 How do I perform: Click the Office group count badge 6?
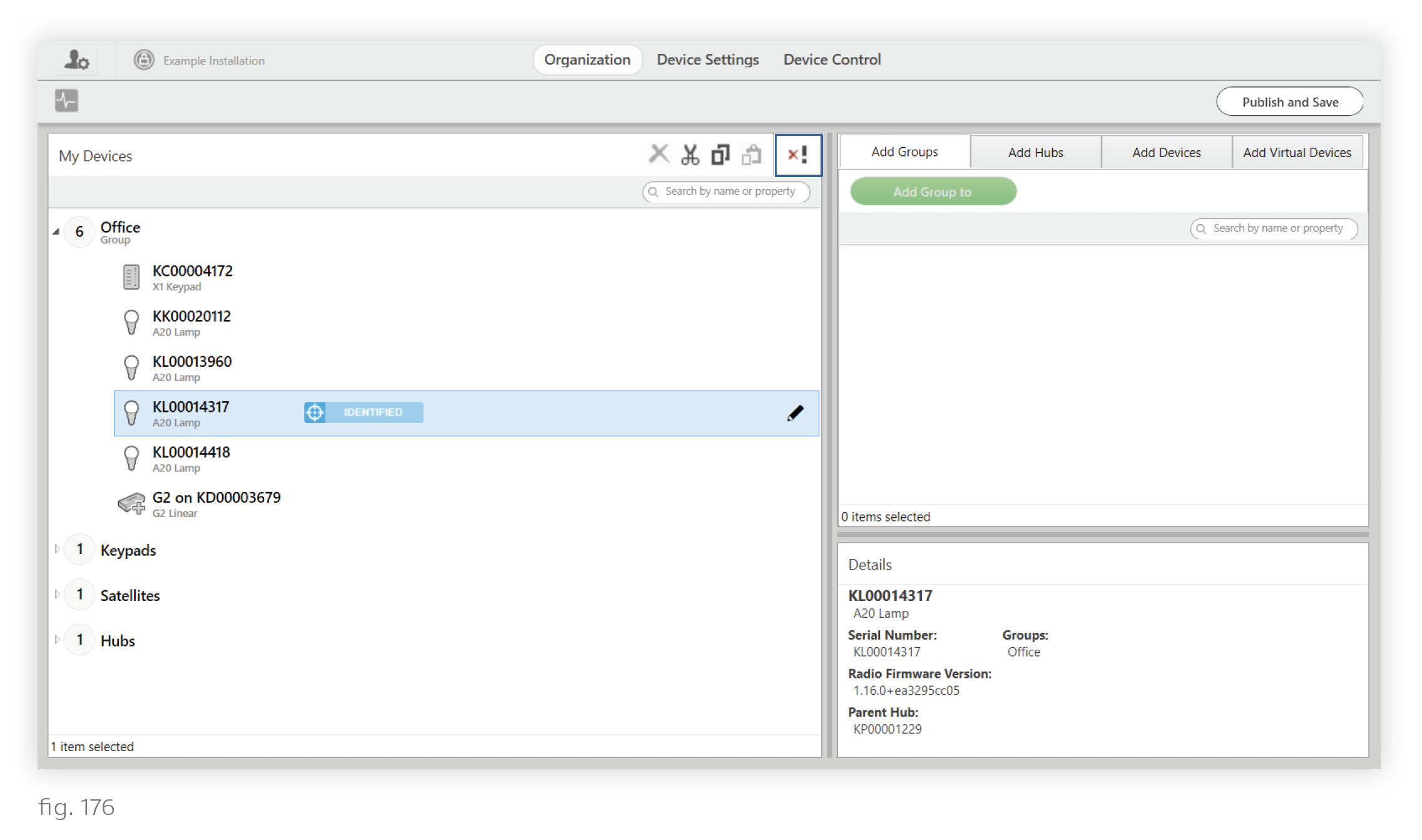pyautogui.click(x=79, y=232)
